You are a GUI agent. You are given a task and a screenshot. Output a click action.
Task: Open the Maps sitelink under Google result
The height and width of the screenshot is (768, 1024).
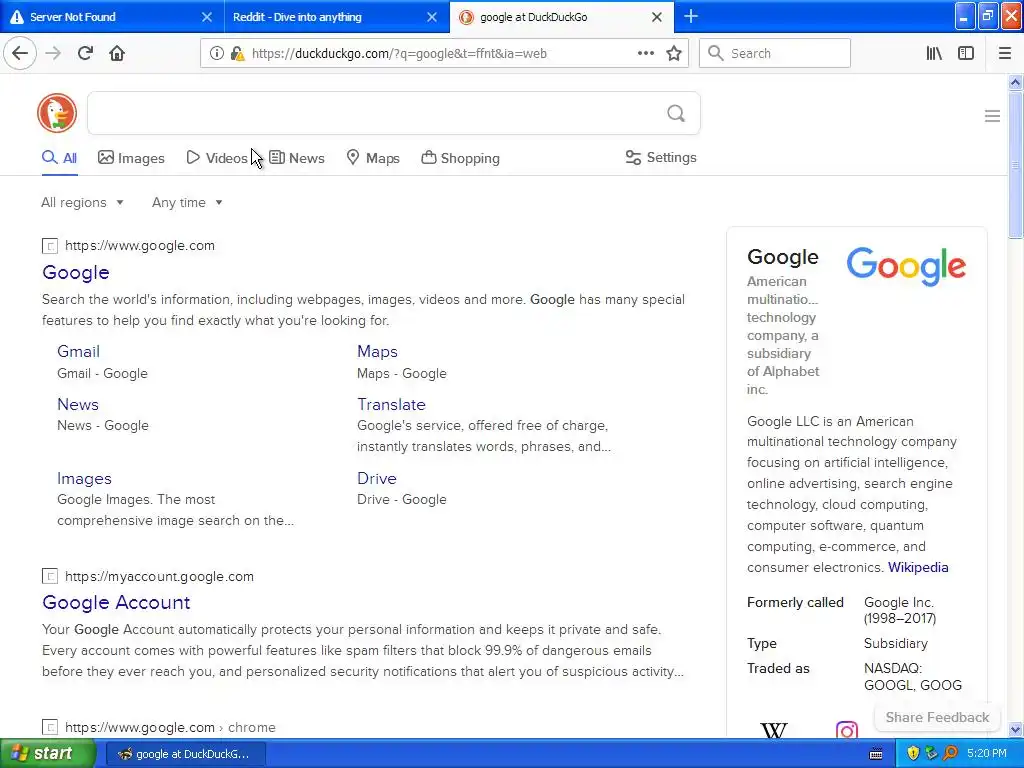pos(377,351)
